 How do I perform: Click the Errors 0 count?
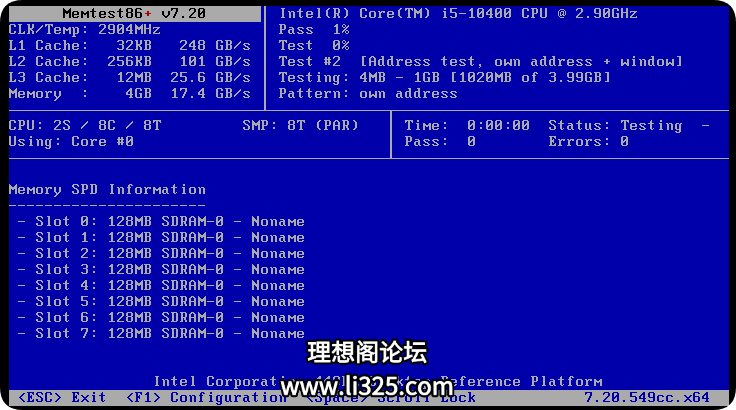point(589,141)
